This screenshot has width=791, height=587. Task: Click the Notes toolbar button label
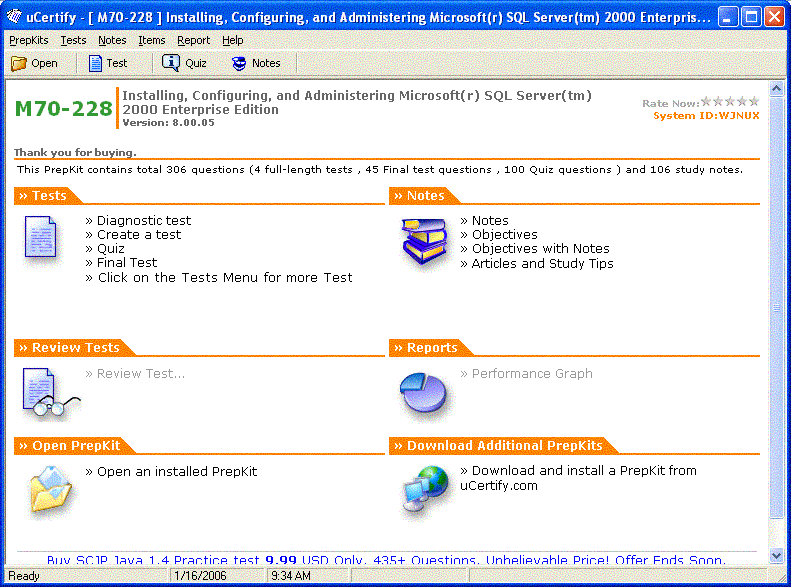pyautogui.click(x=266, y=63)
